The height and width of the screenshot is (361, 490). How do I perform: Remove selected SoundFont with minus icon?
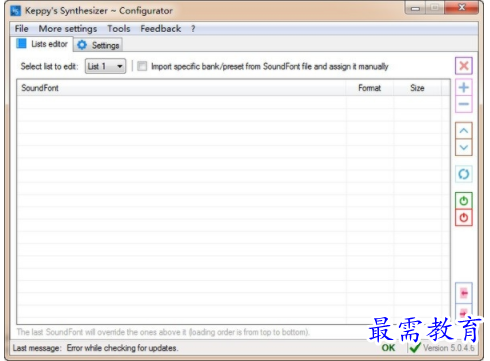[x=464, y=104]
